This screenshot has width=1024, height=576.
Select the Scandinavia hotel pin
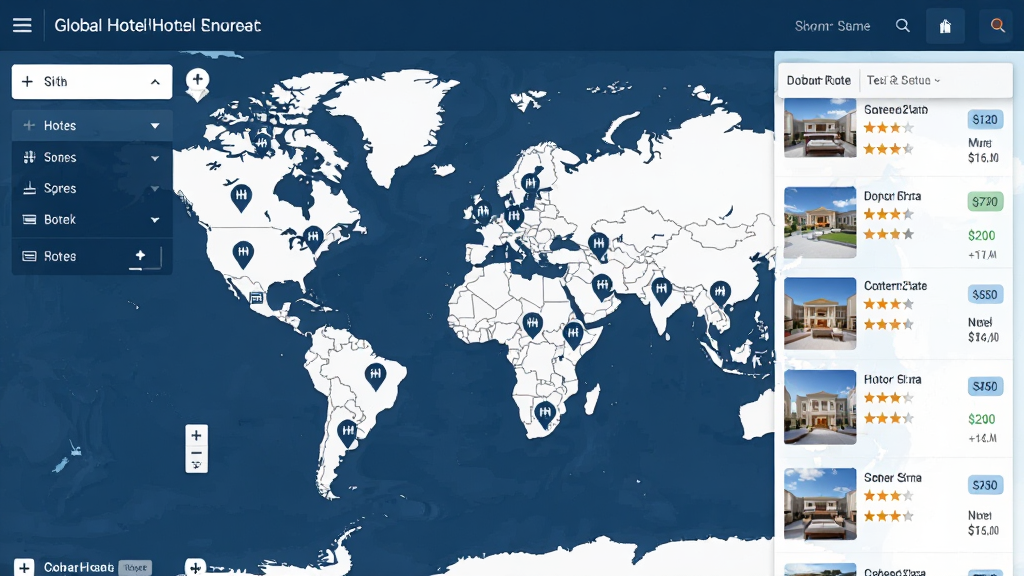(x=530, y=185)
